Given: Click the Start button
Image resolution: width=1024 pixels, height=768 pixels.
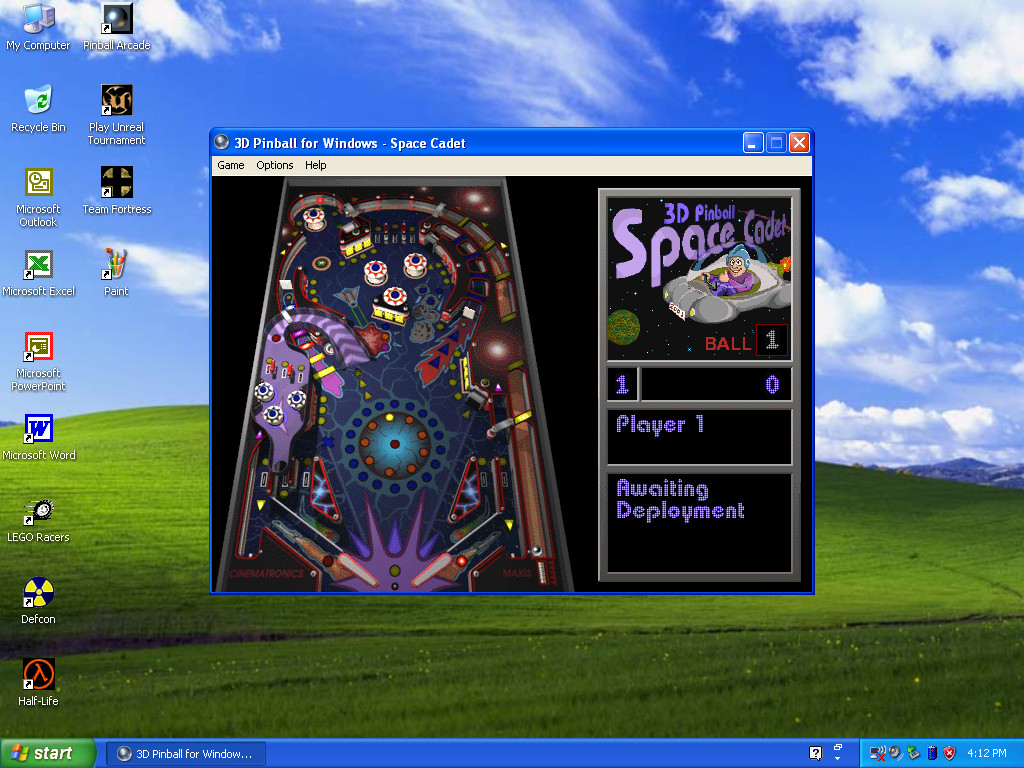Looking at the screenshot, I should pos(48,753).
